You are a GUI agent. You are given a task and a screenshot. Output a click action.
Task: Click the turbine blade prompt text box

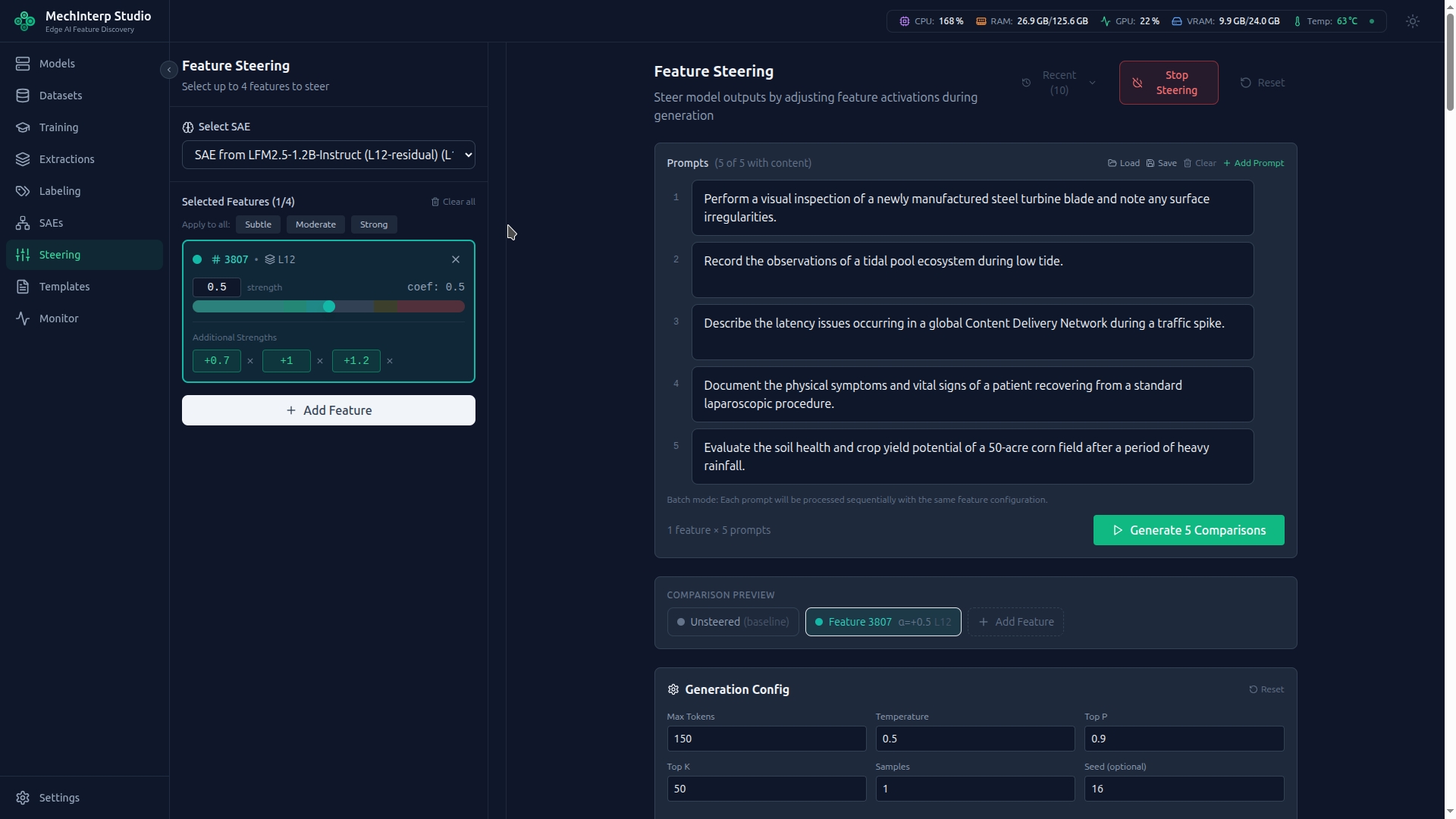click(972, 208)
